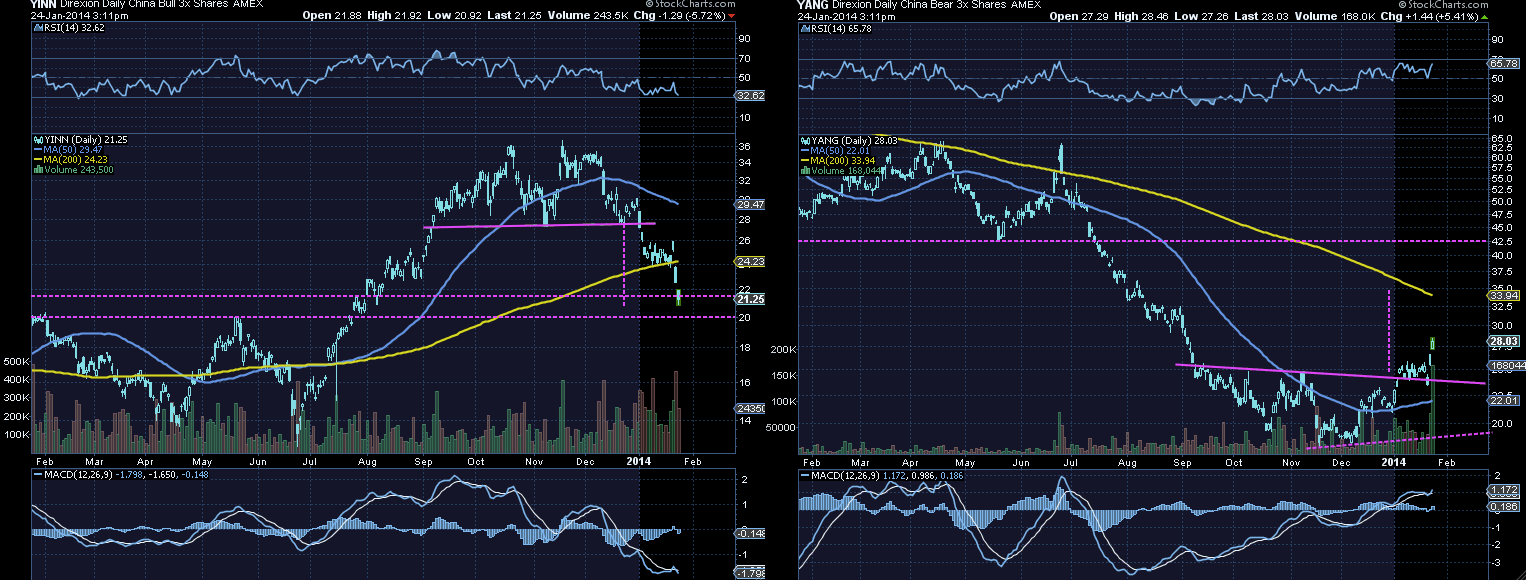Viewport: 1526px width, 580px height.
Task: Click 'YANG (Daily) 28.03' price legend
Action: click(850, 139)
